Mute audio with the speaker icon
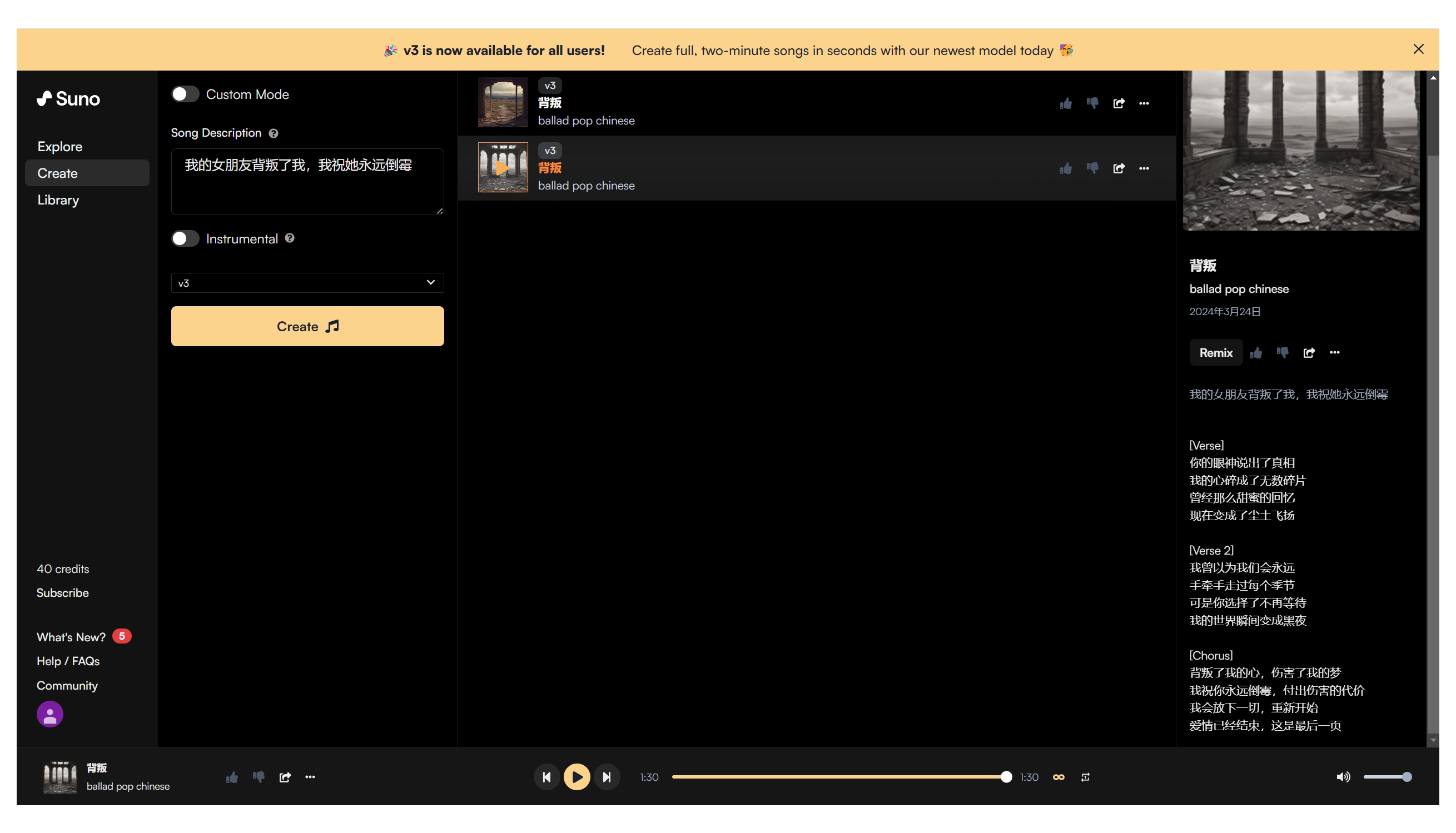This screenshot has width=1456, height=833. point(1343,777)
